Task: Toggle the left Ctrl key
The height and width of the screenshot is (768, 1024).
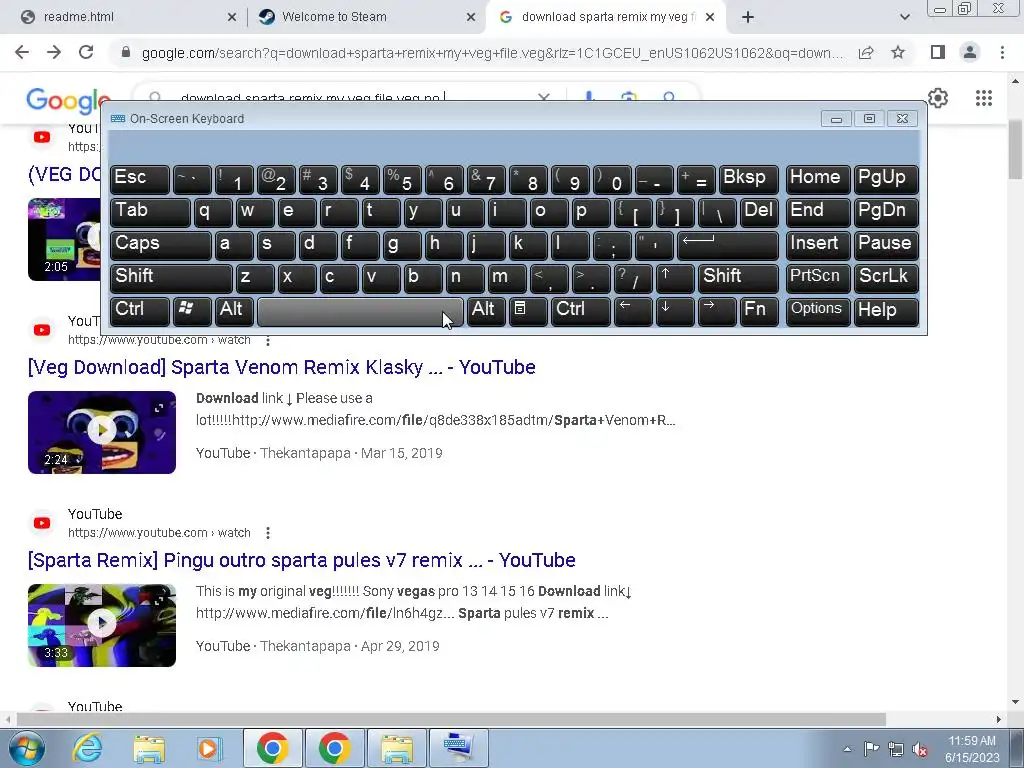Action: point(140,311)
